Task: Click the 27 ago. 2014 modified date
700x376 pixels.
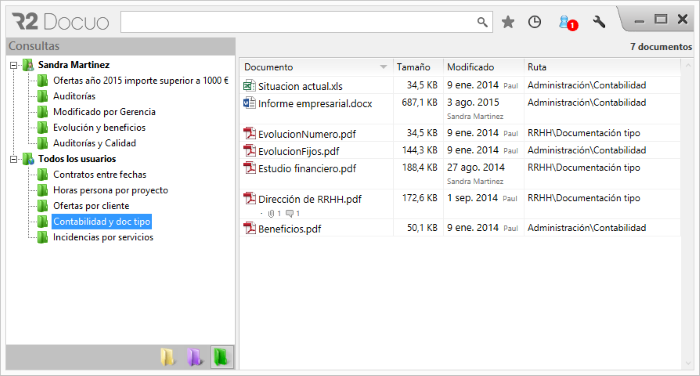Action: click(476, 167)
